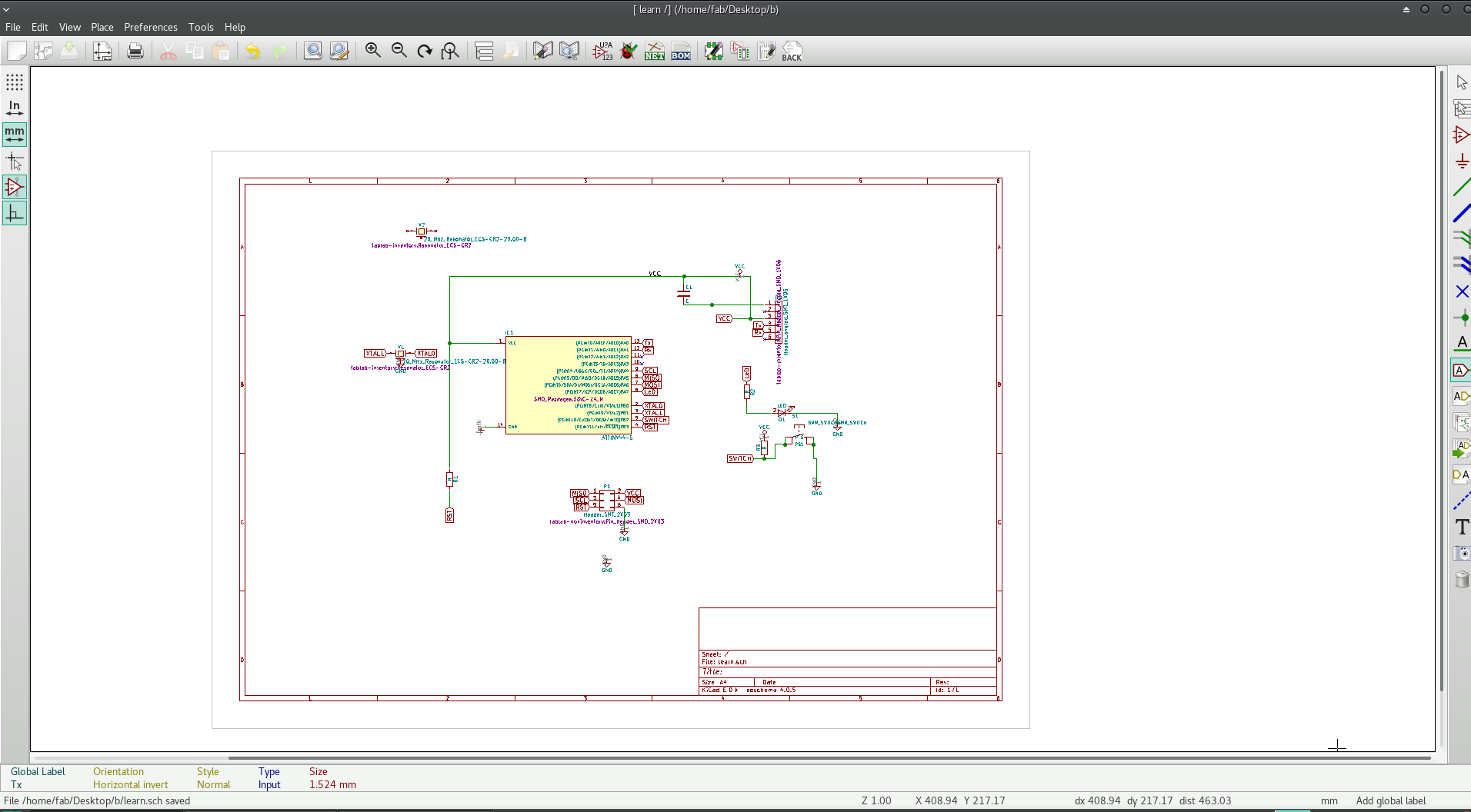Click the Annotate schematic components icon

pyautogui.click(x=603, y=52)
